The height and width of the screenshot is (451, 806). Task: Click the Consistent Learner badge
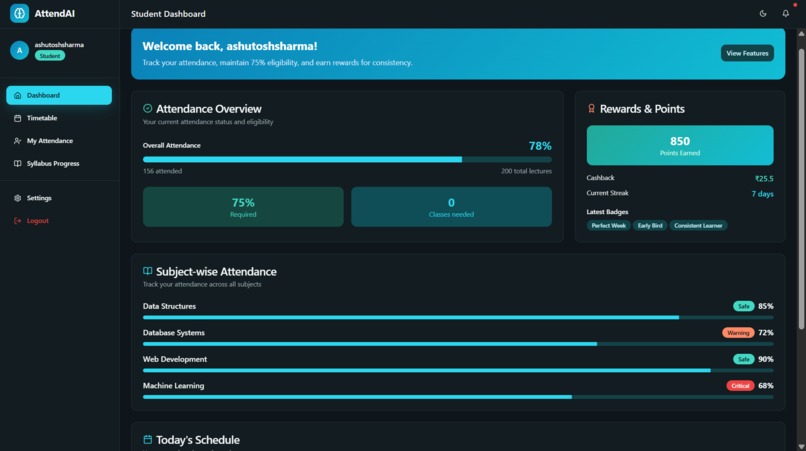point(698,225)
